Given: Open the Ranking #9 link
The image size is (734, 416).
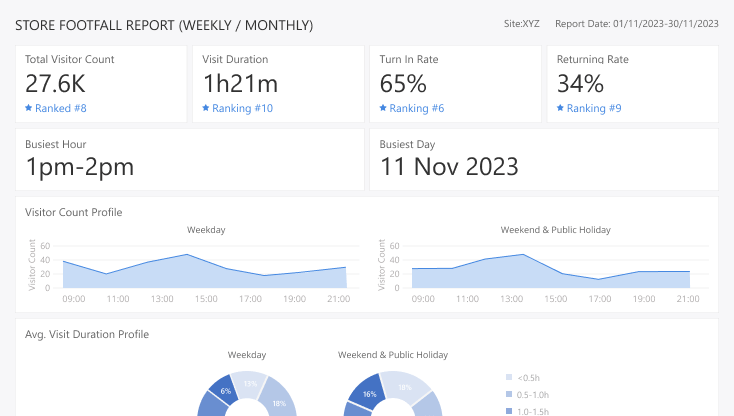Looking at the screenshot, I should [x=594, y=108].
